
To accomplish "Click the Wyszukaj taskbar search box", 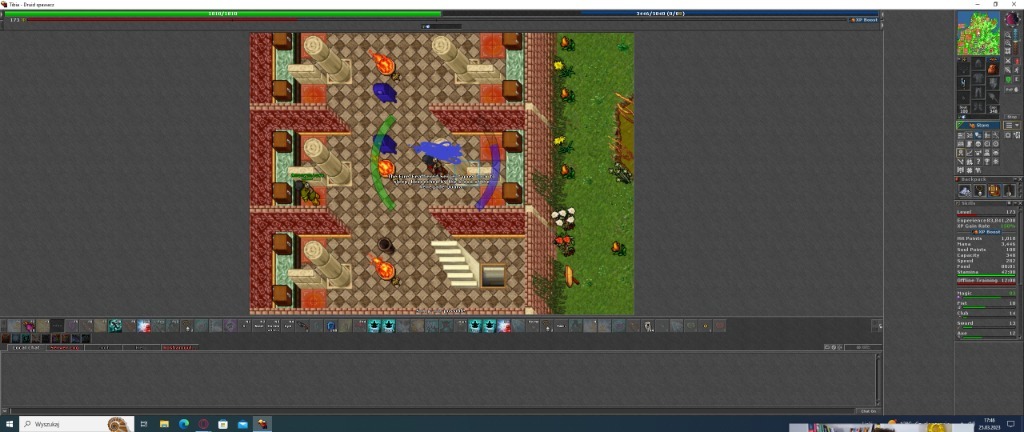I will (77, 424).
